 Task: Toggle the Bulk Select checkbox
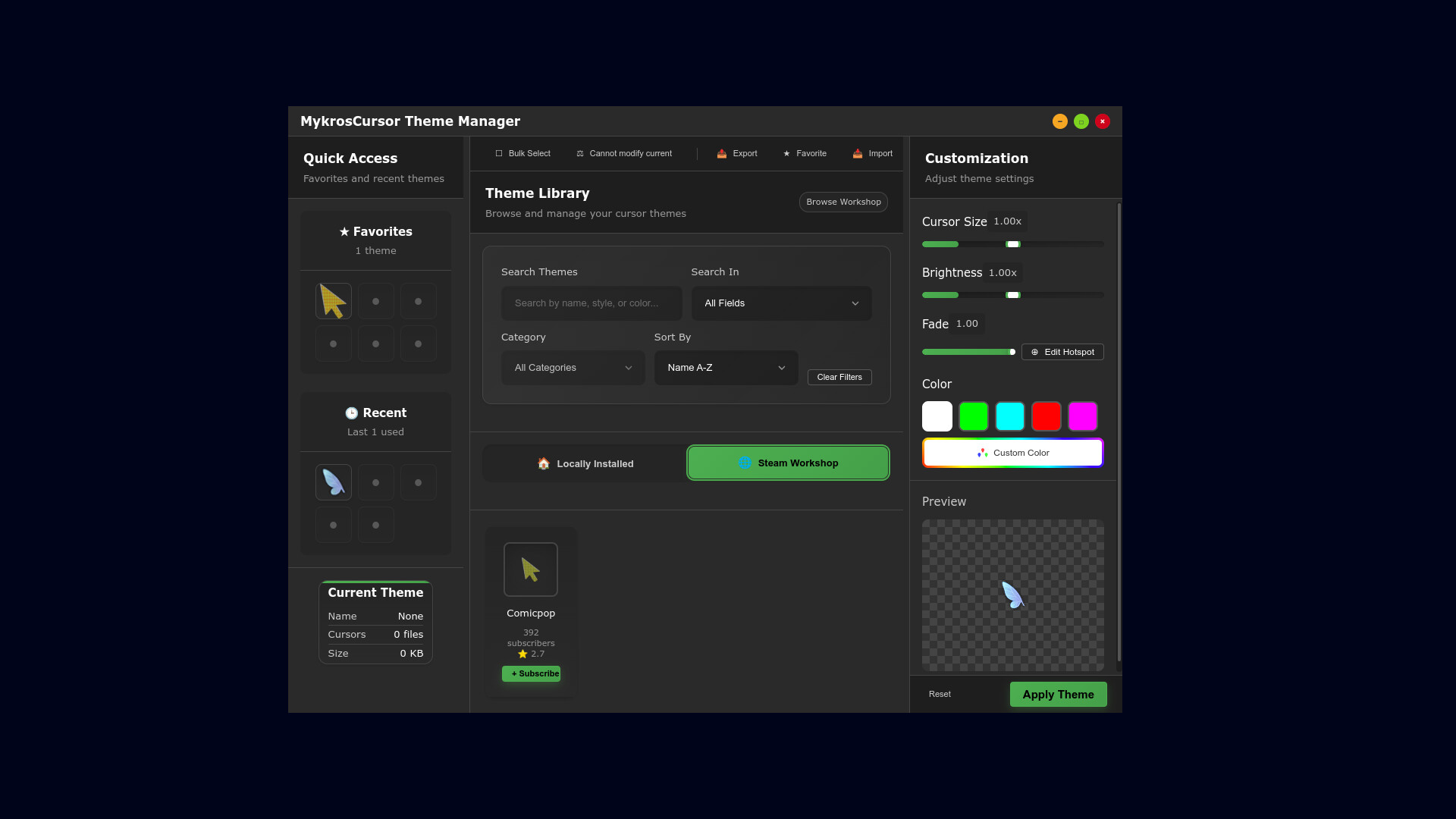(499, 153)
